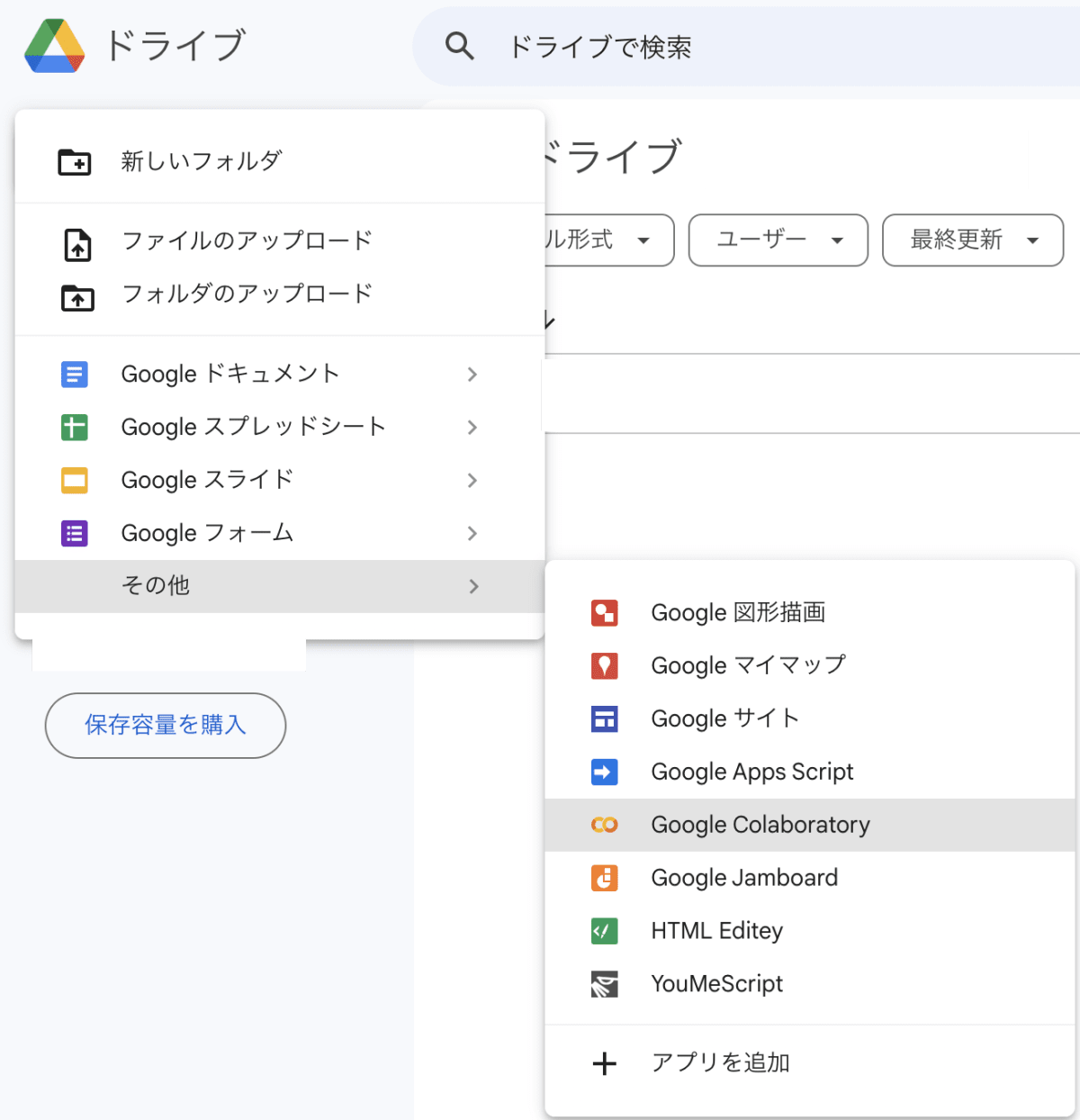Image resolution: width=1080 pixels, height=1120 pixels.
Task: Click the Google マイマップ pin icon
Action: point(605,666)
